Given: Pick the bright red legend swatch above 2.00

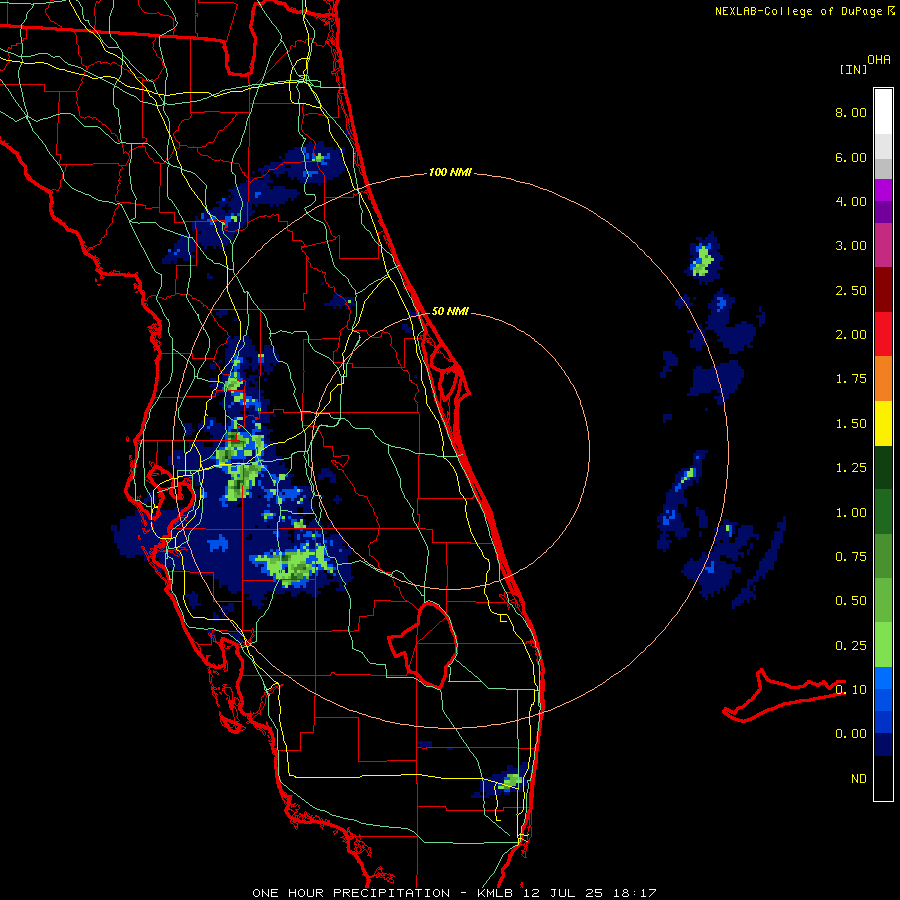Looking at the screenshot, I should (x=883, y=334).
